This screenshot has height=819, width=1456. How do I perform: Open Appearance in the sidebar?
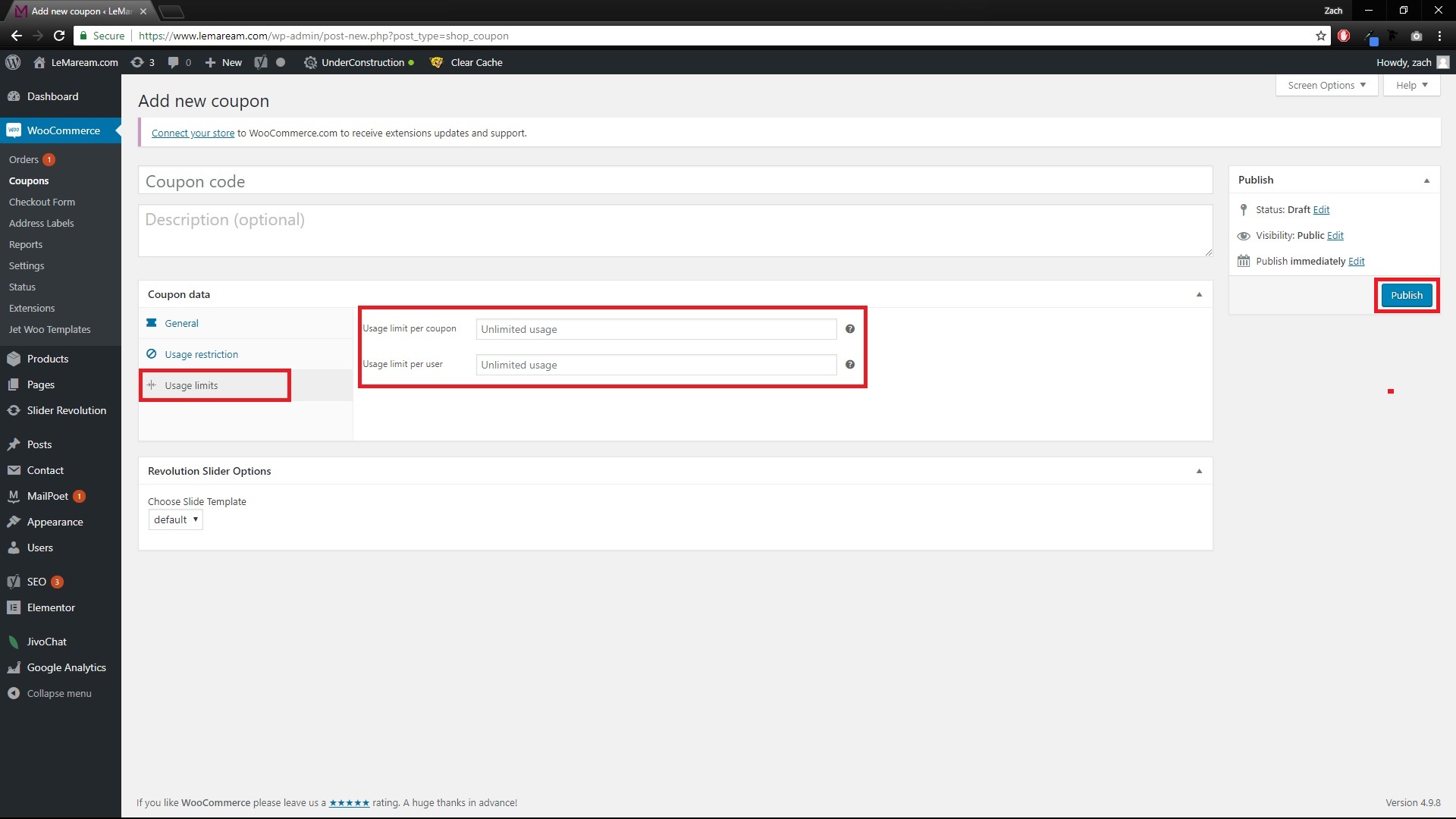(61, 522)
